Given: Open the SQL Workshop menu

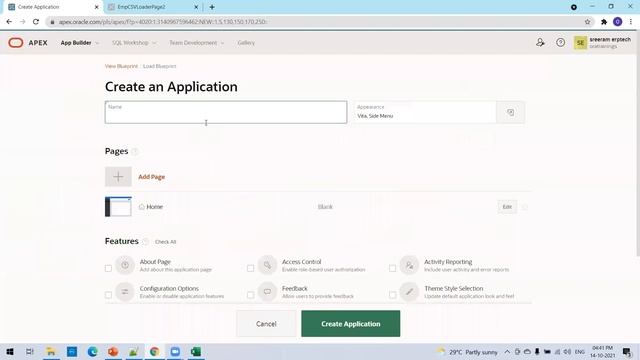Looking at the screenshot, I should click(130, 42).
